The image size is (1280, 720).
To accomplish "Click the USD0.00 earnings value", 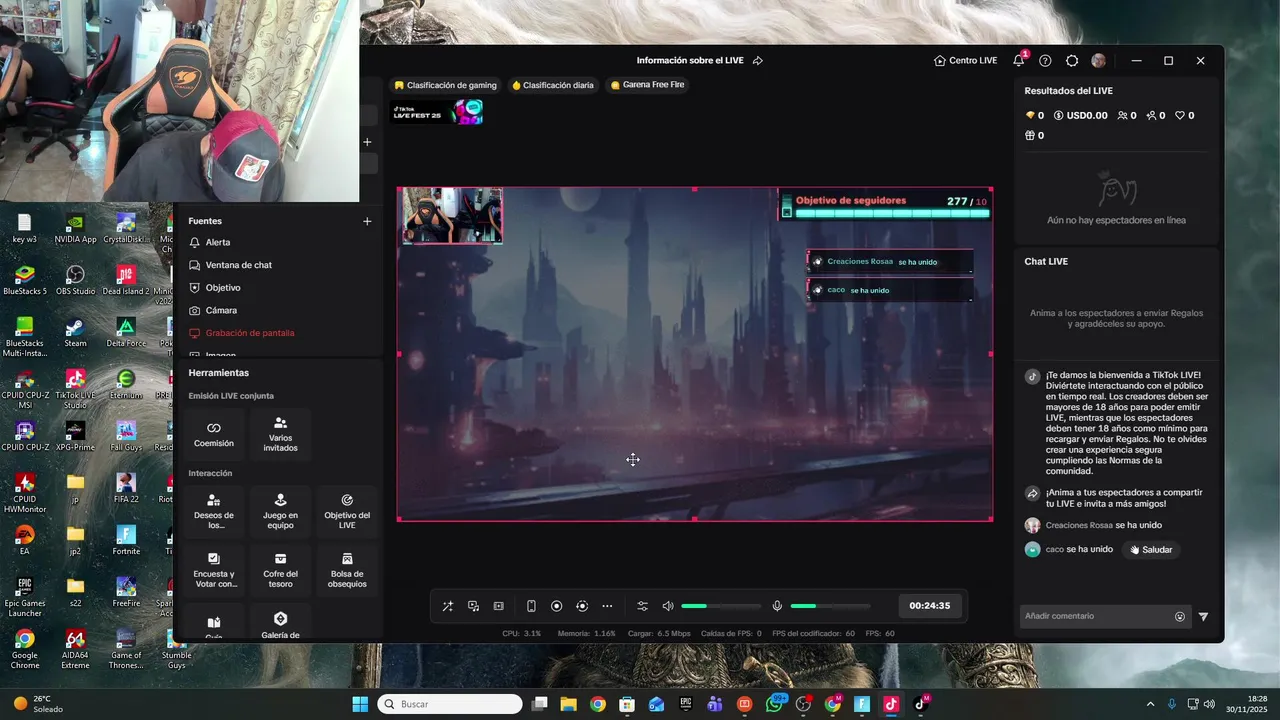I will click(x=1080, y=116).
